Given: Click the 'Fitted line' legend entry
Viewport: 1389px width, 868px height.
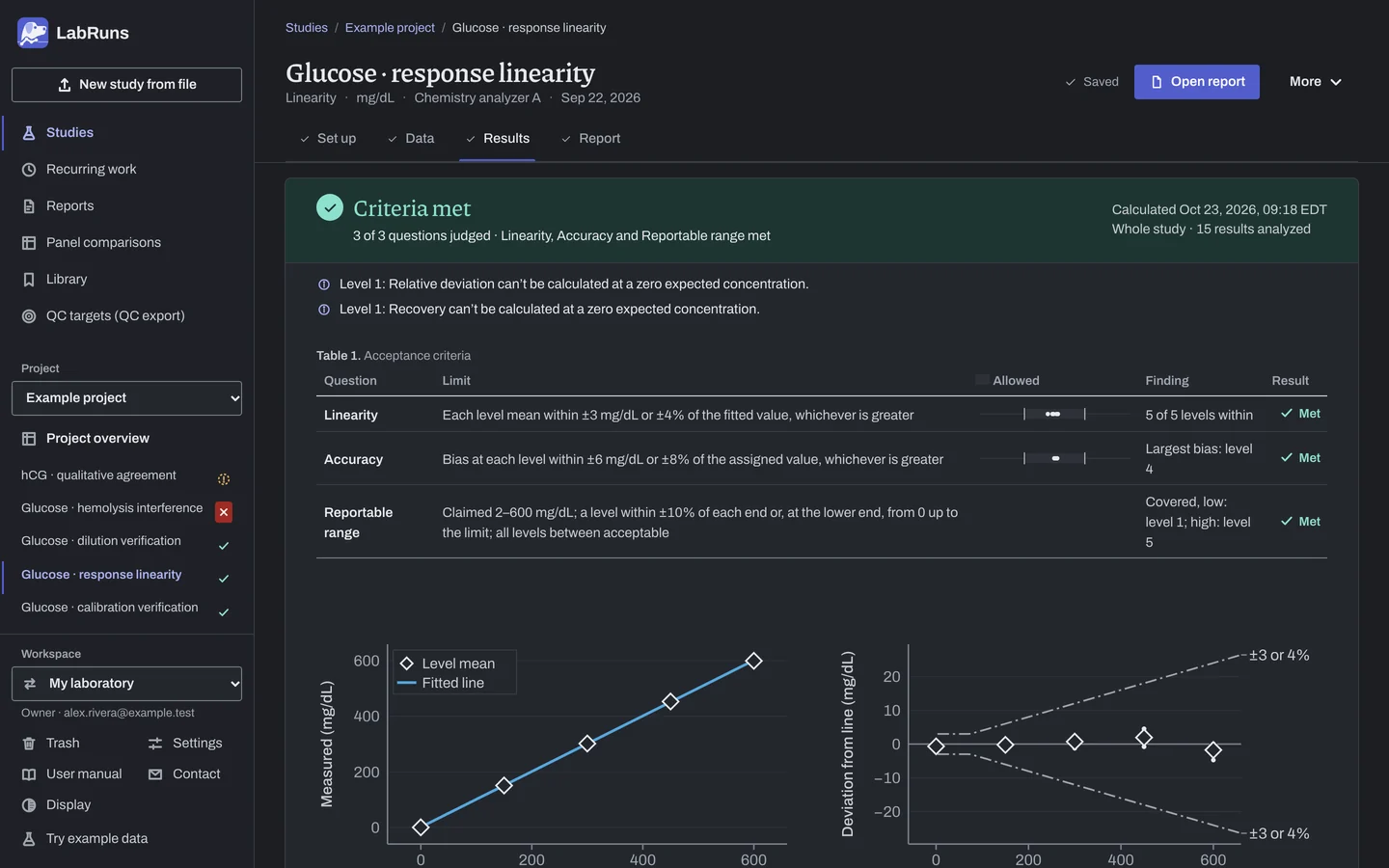Looking at the screenshot, I should click(x=453, y=683).
